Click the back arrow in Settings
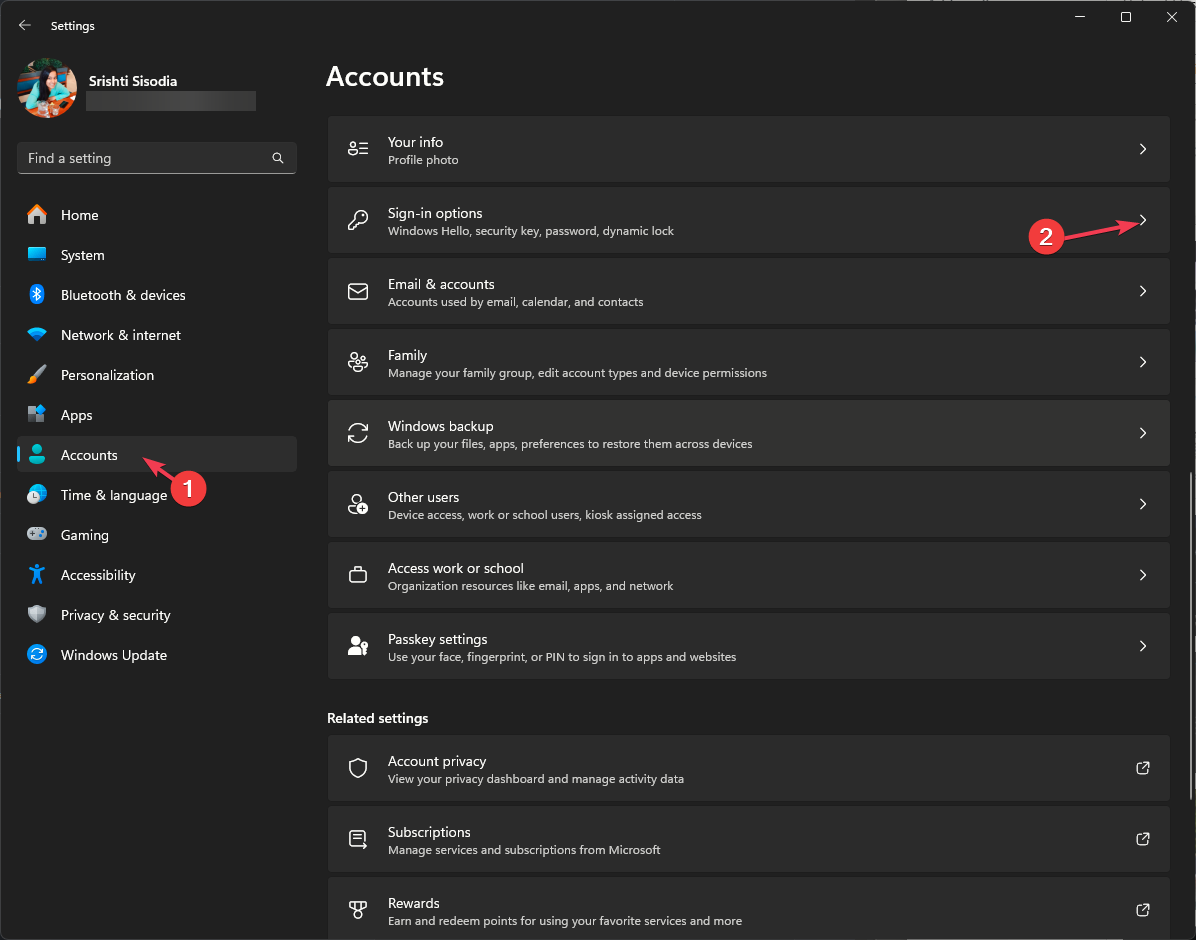Screen dimensions: 1196x940 coord(24,25)
